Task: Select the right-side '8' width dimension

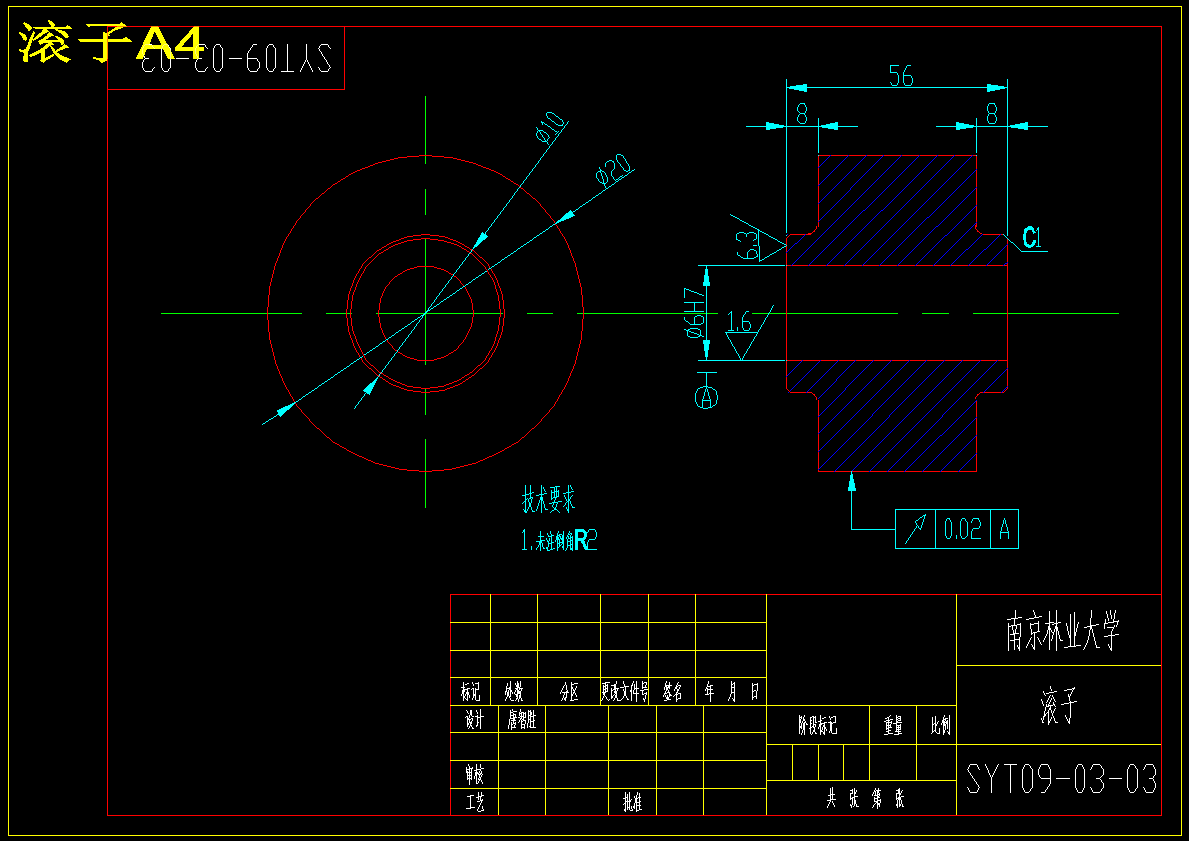Action: [992, 114]
